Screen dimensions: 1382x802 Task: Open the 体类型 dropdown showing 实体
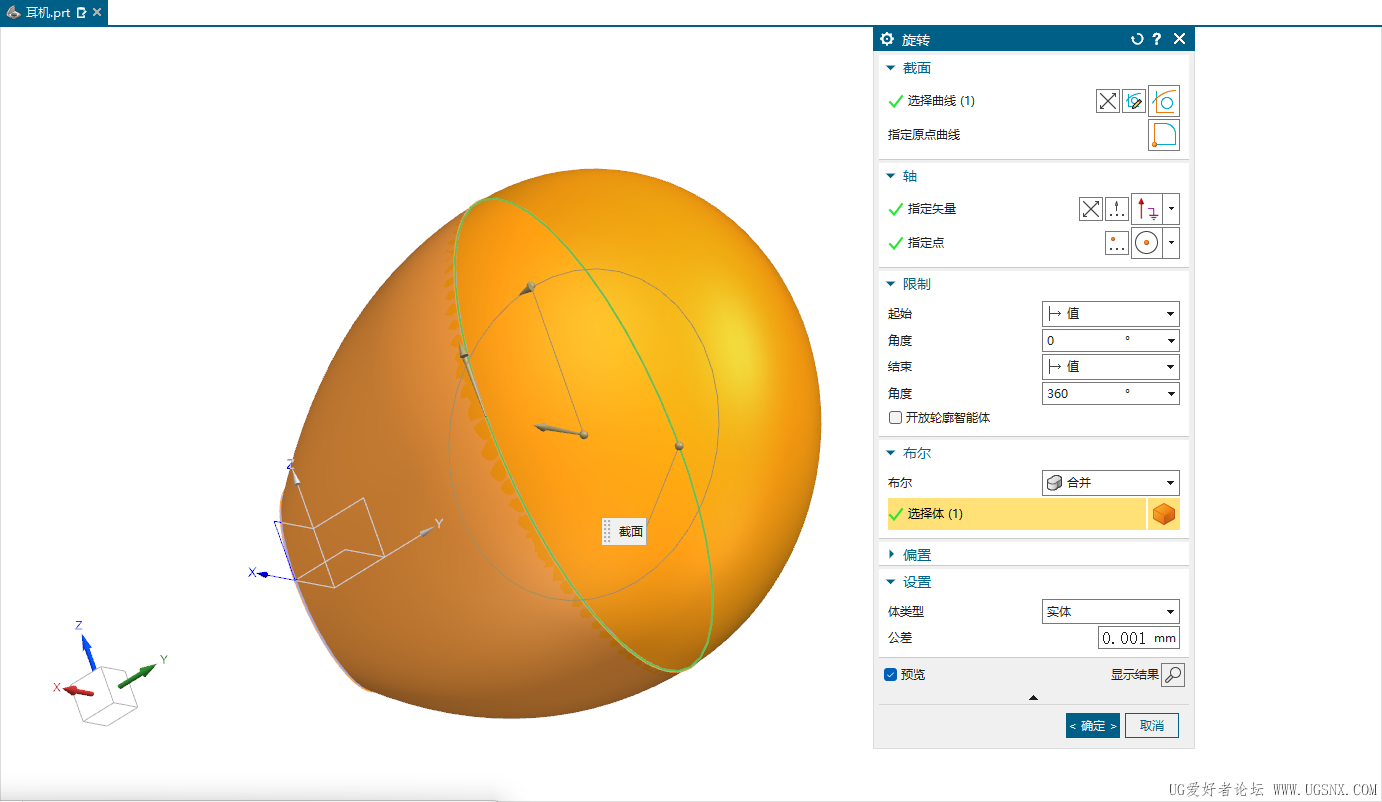click(1111, 612)
